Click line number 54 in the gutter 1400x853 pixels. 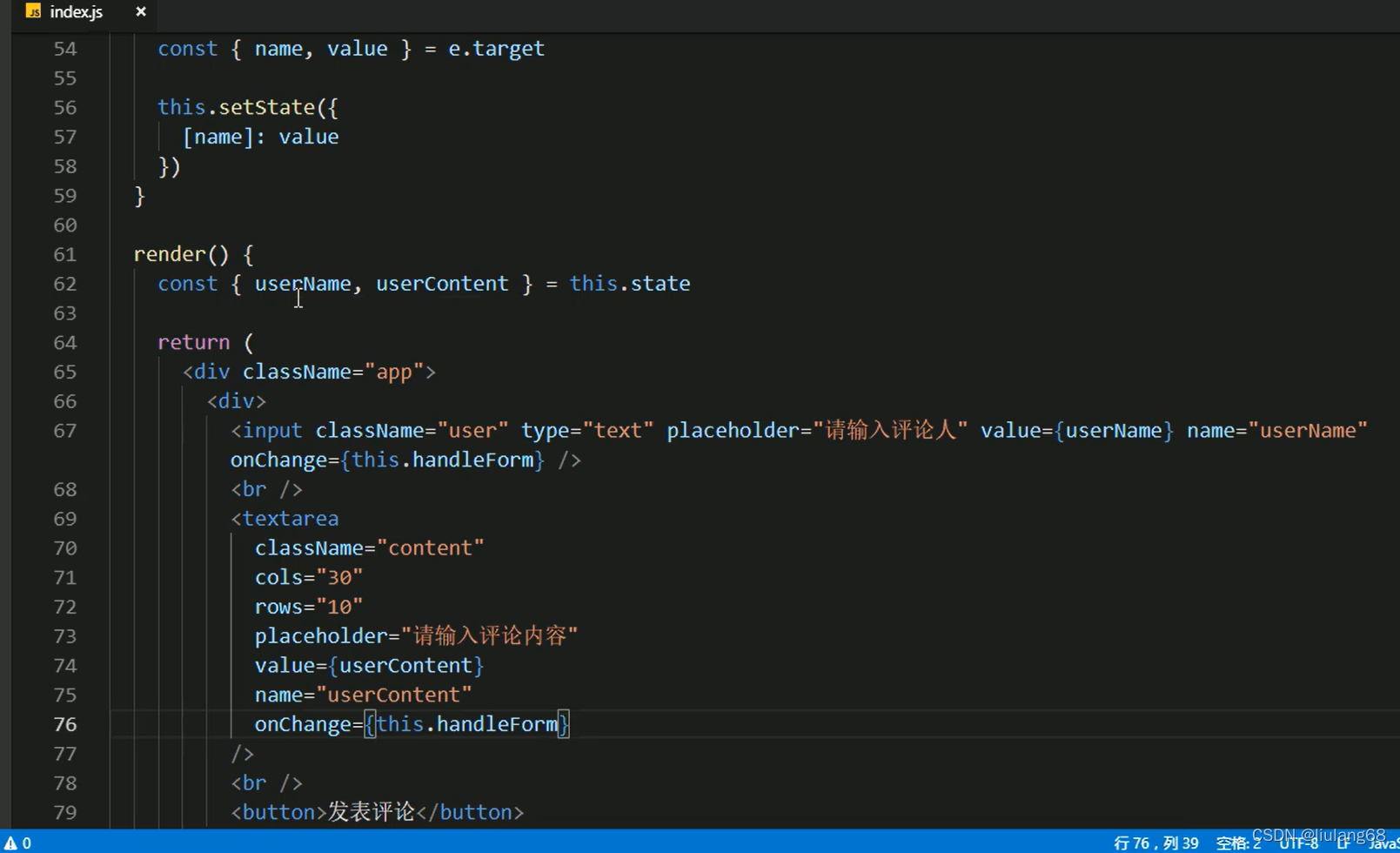(65, 49)
